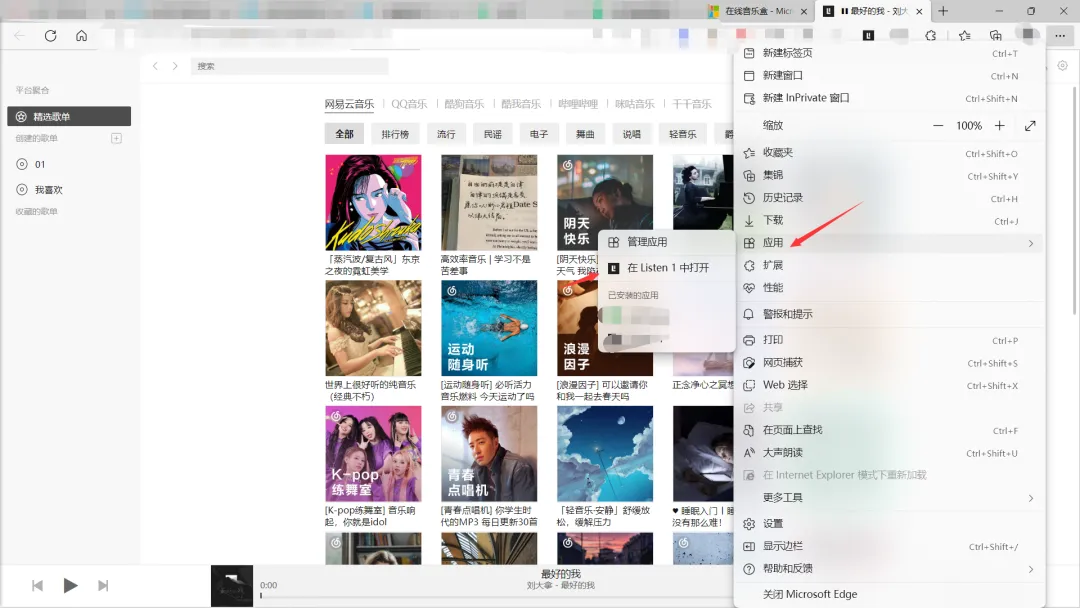Filter playlists by 电子
The width and height of the screenshot is (1080, 608).
pyautogui.click(x=539, y=134)
